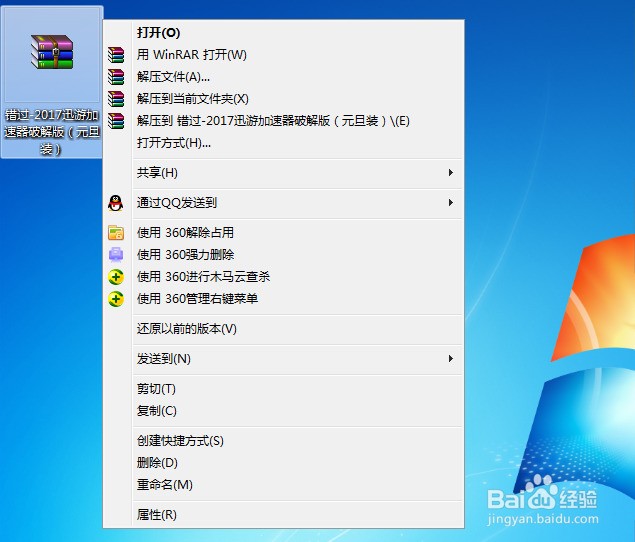Click the 360解除占用 folder icon
The height and width of the screenshot is (542, 635).
click(116, 233)
